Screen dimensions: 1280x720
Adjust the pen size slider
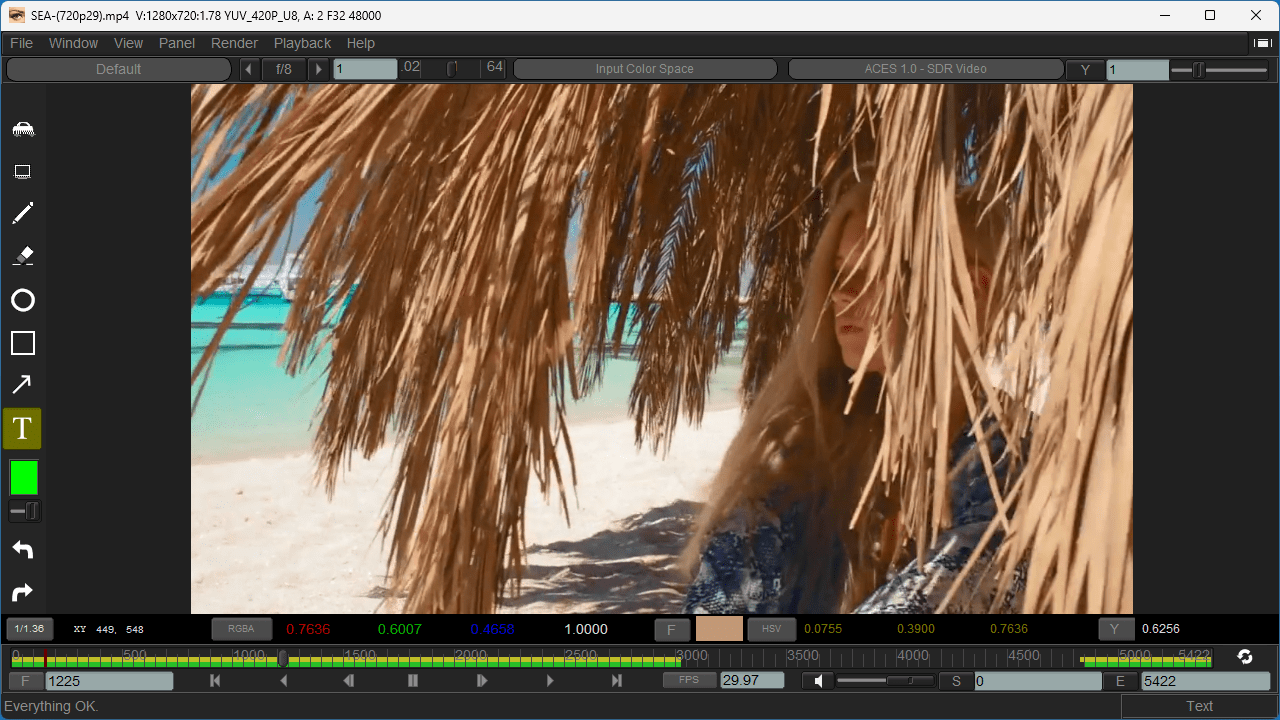coord(24,512)
